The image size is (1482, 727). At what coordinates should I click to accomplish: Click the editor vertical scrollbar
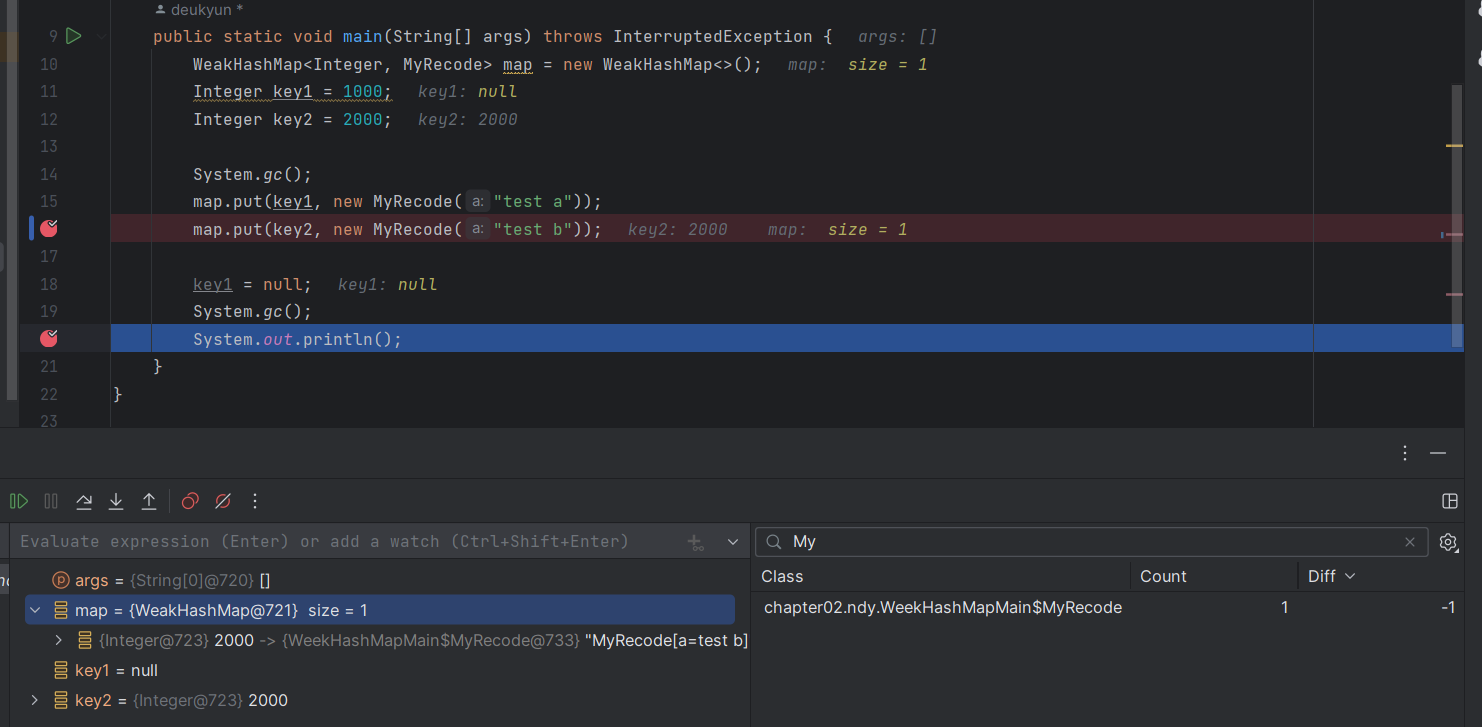[1457, 215]
